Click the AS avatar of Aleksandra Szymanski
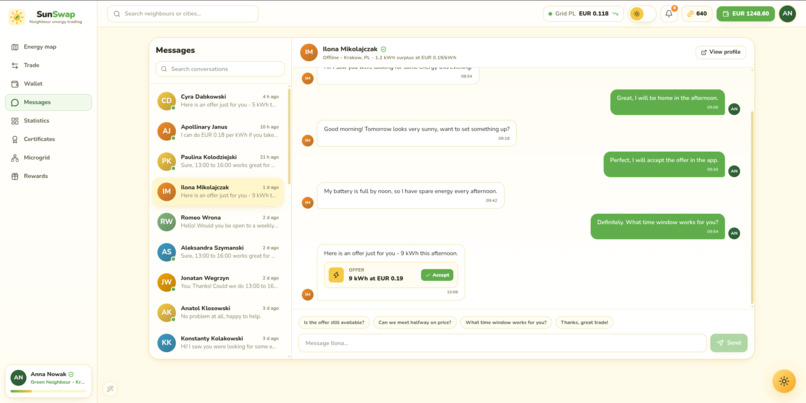Screen dimensions: 806x403 pyautogui.click(x=167, y=252)
